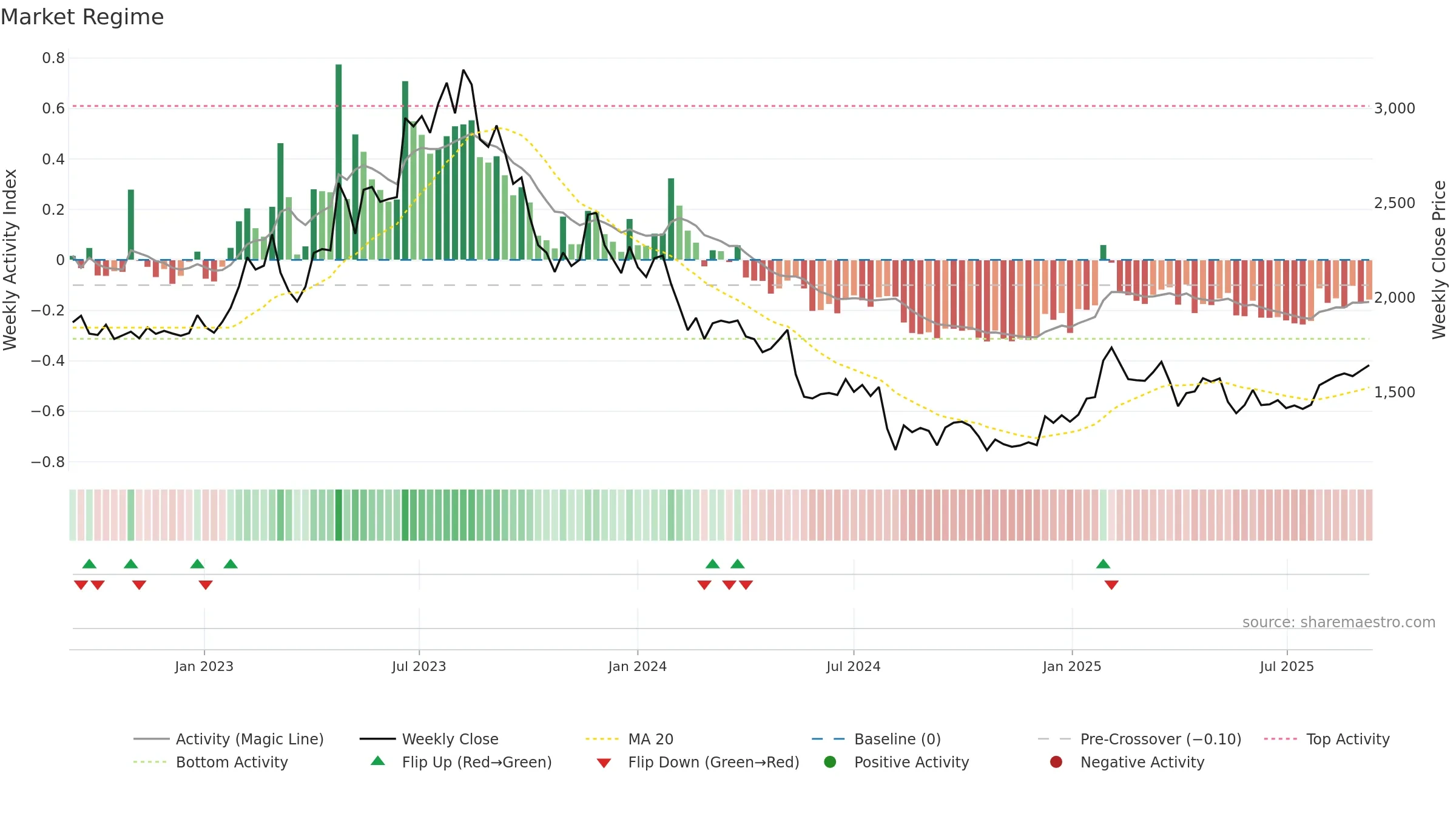Toggle the Flip Up (Red→Green) legend entry
Image resolution: width=1456 pixels, height=819 pixels.
[461, 762]
